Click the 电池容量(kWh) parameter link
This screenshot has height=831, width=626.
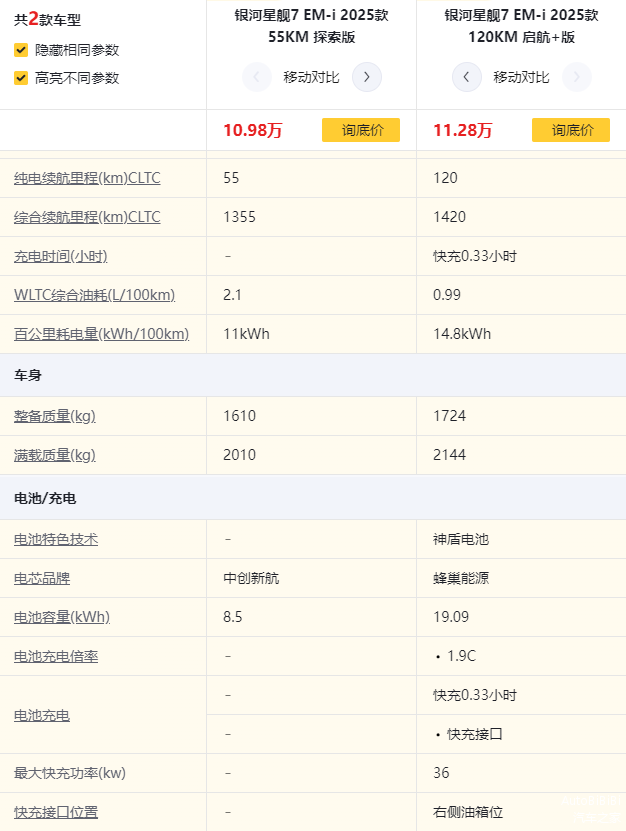[x=62, y=617]
